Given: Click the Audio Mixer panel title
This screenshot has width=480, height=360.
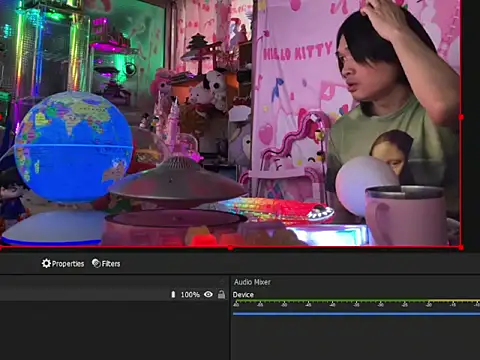Looking at the screenshot, I should 252,282.
